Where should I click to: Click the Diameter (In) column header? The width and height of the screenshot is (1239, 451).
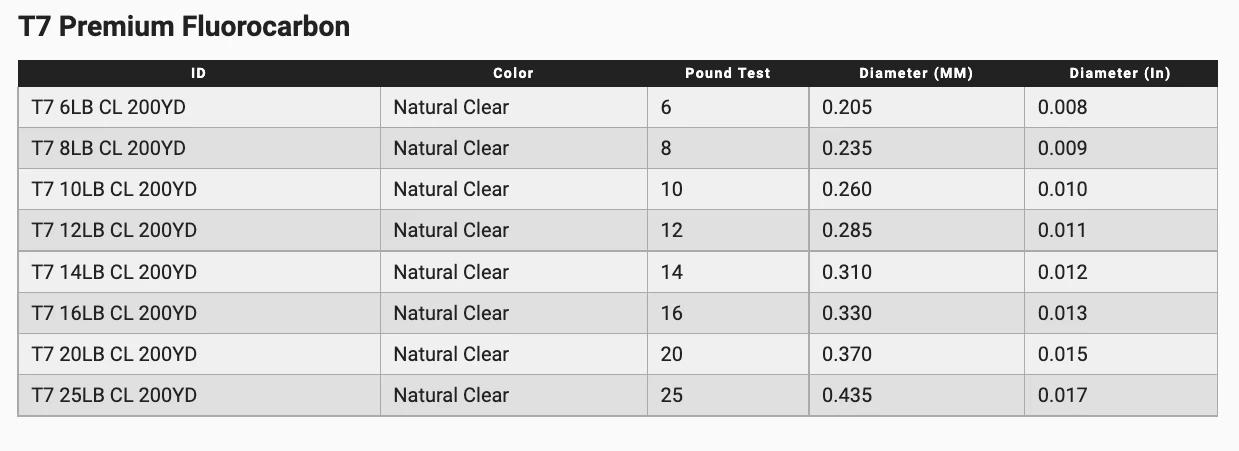coord(1119,73)
